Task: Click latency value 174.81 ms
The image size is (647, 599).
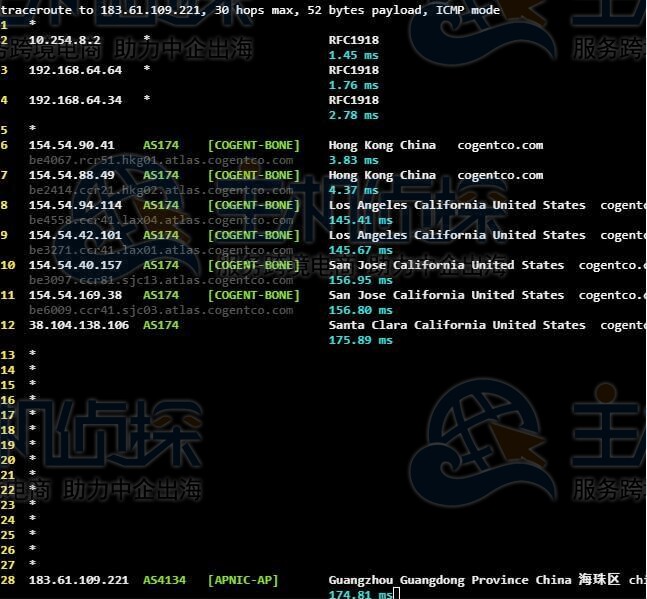Action: [361, 594]
